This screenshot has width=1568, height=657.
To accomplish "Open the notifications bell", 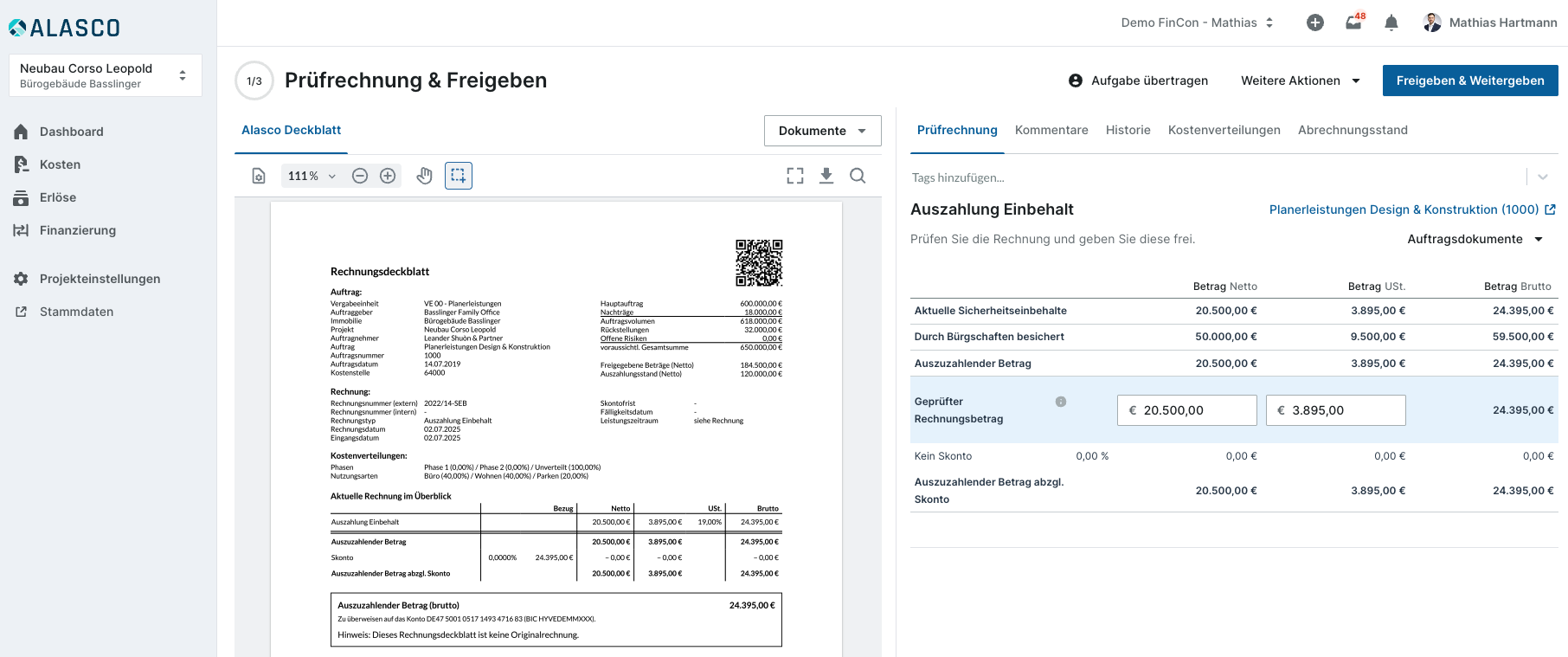I will (1391, 23).
